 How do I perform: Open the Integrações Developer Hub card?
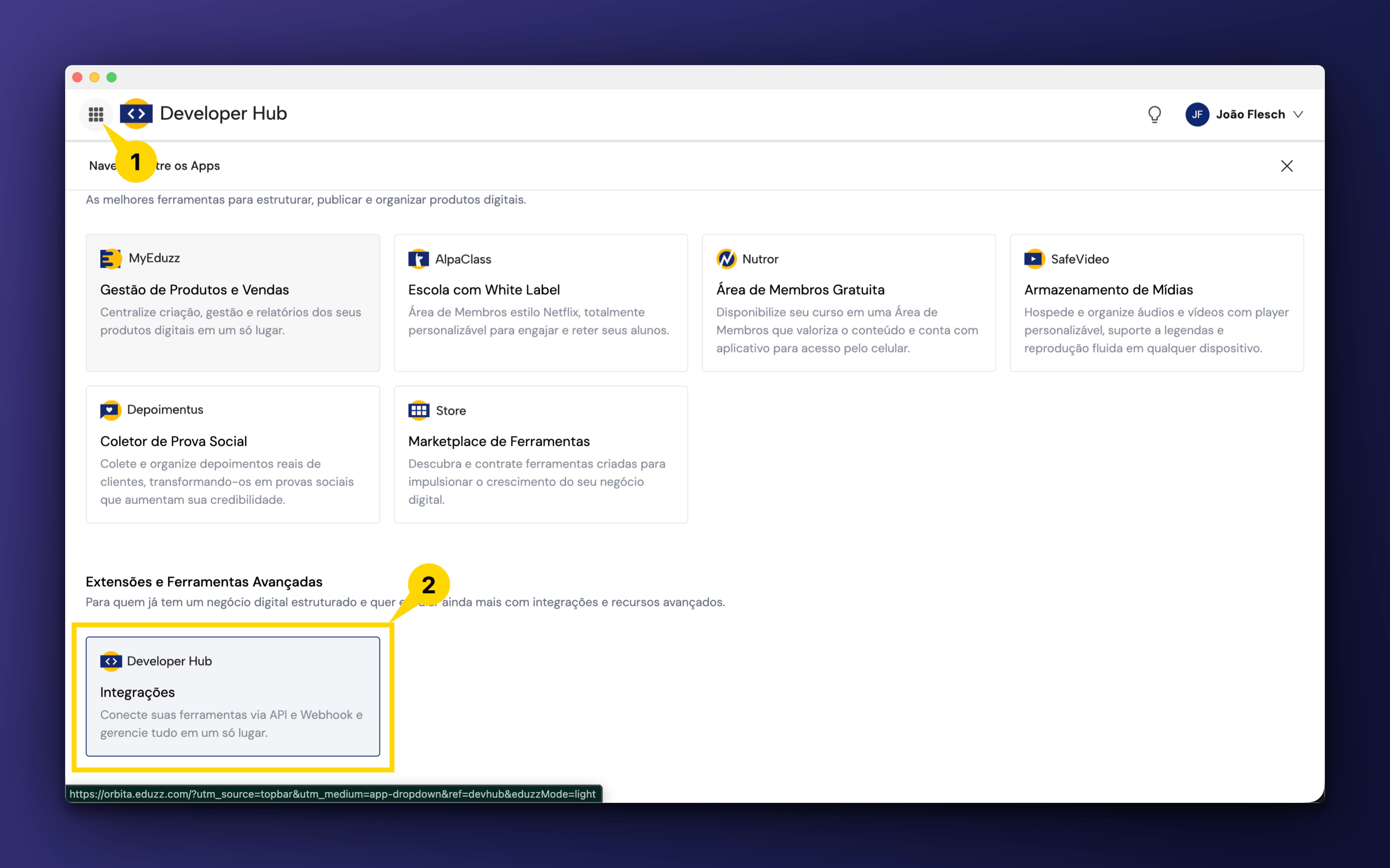233,696
